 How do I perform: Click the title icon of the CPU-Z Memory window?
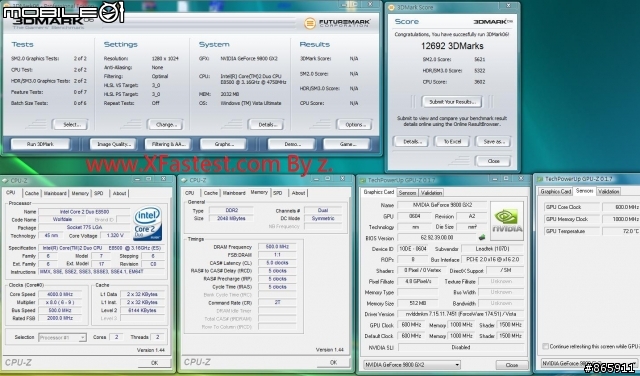click(184, 180)
